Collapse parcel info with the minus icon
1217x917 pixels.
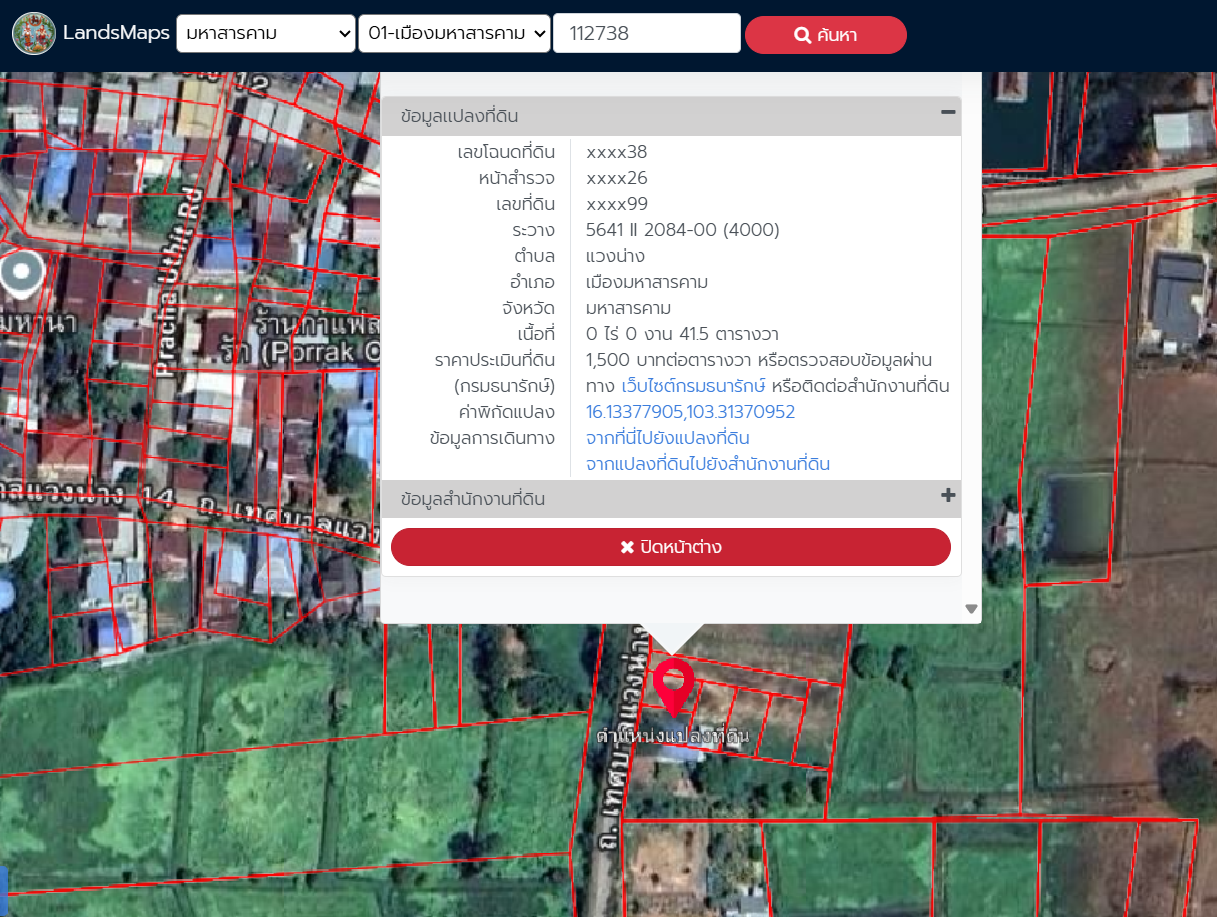pyautogui.click(x=948, y=113)
